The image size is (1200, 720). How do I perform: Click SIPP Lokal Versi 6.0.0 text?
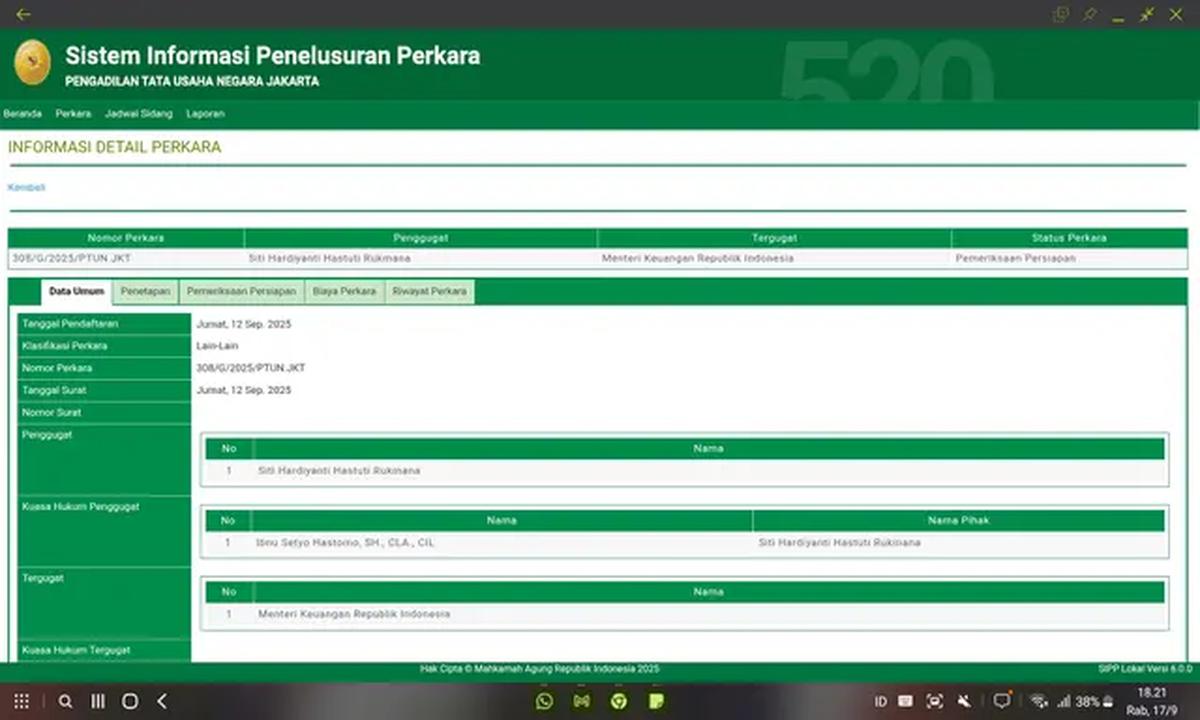[1144, 669]
